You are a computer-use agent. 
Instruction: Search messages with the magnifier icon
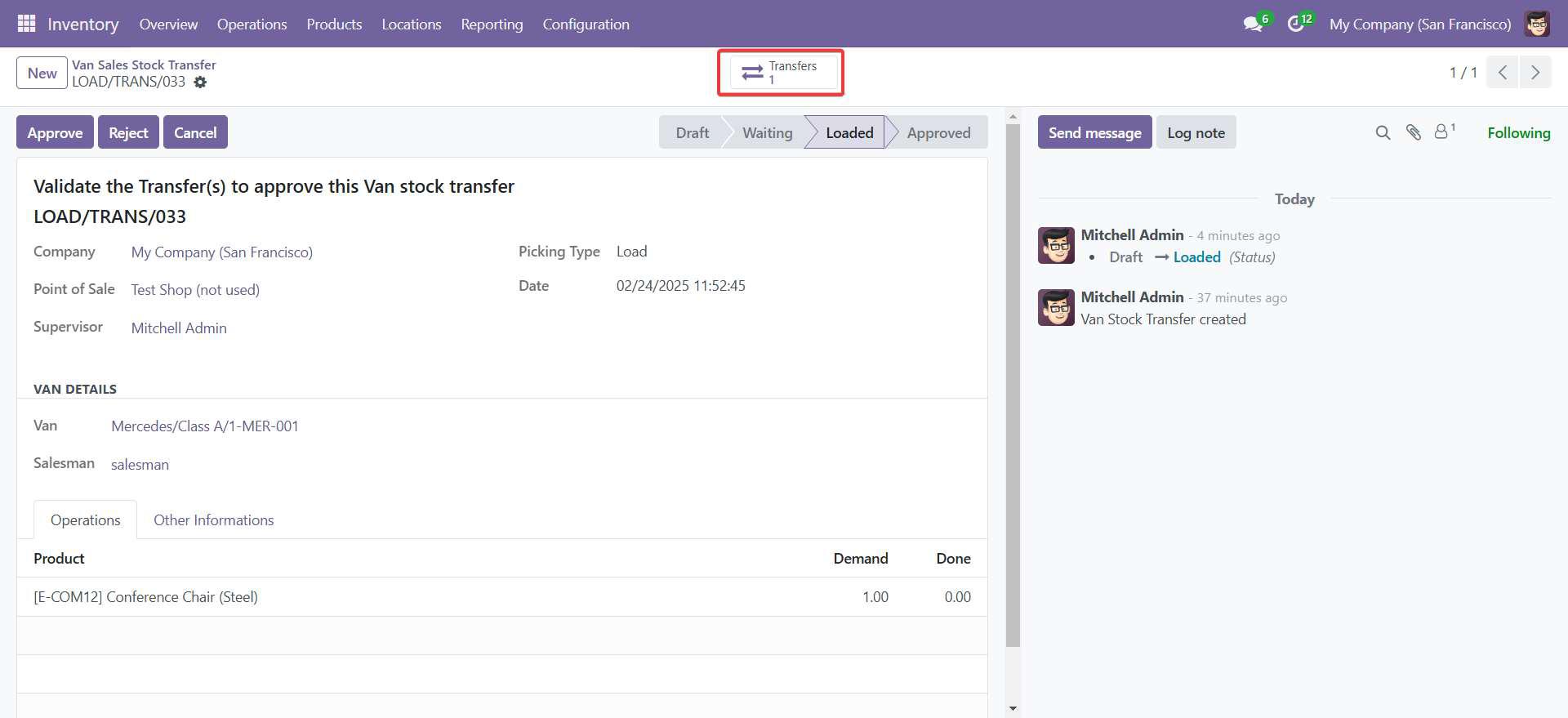click(x=1383, y=132)
